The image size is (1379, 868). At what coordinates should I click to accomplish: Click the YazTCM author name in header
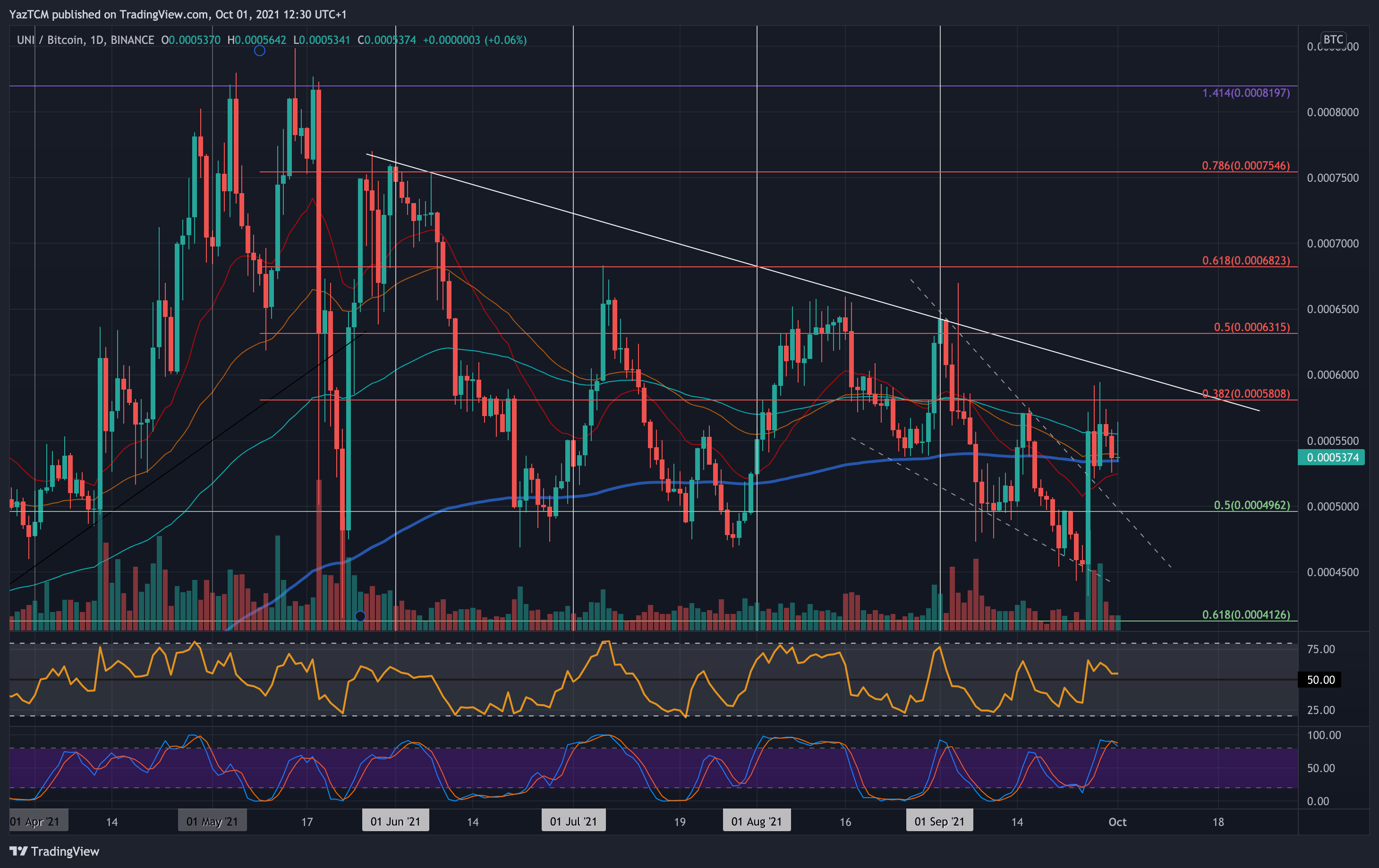pyautogui.click(x=27, y=15)
